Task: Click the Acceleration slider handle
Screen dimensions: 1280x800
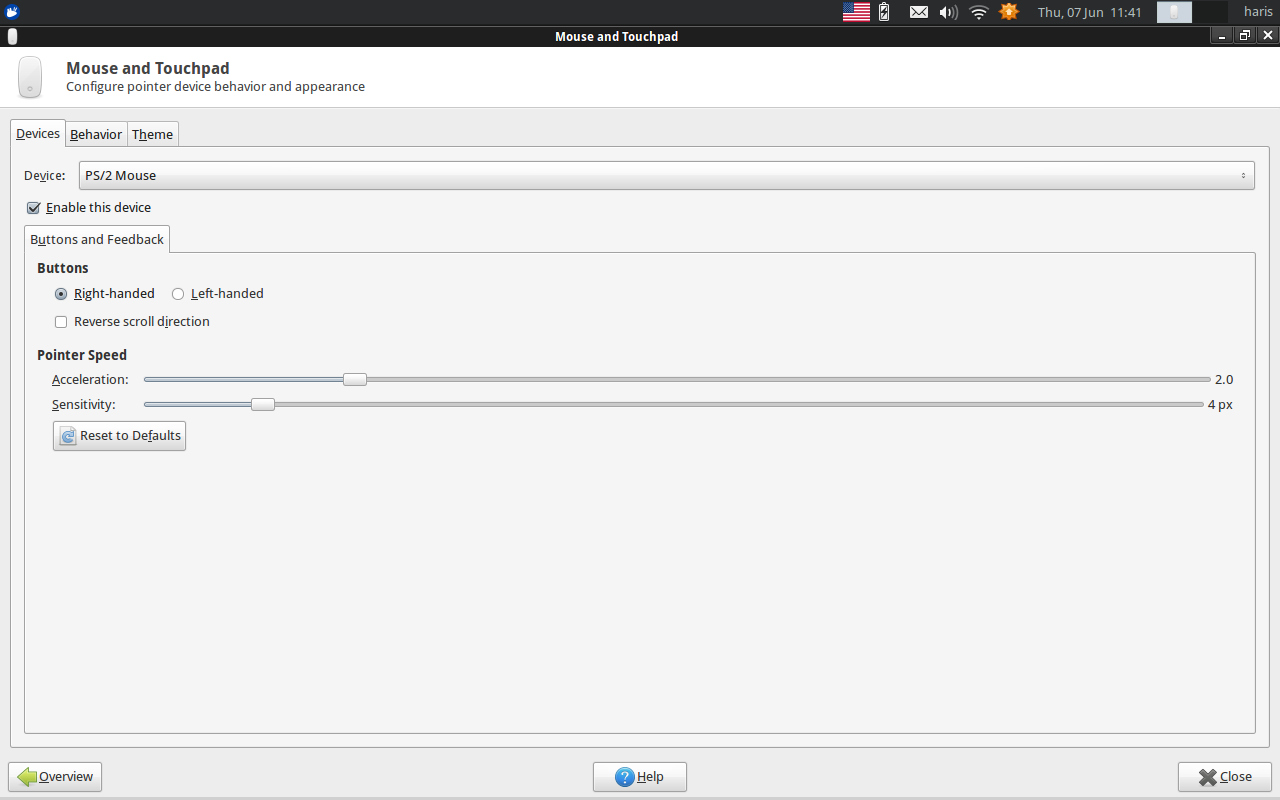Action: point(355,379)
